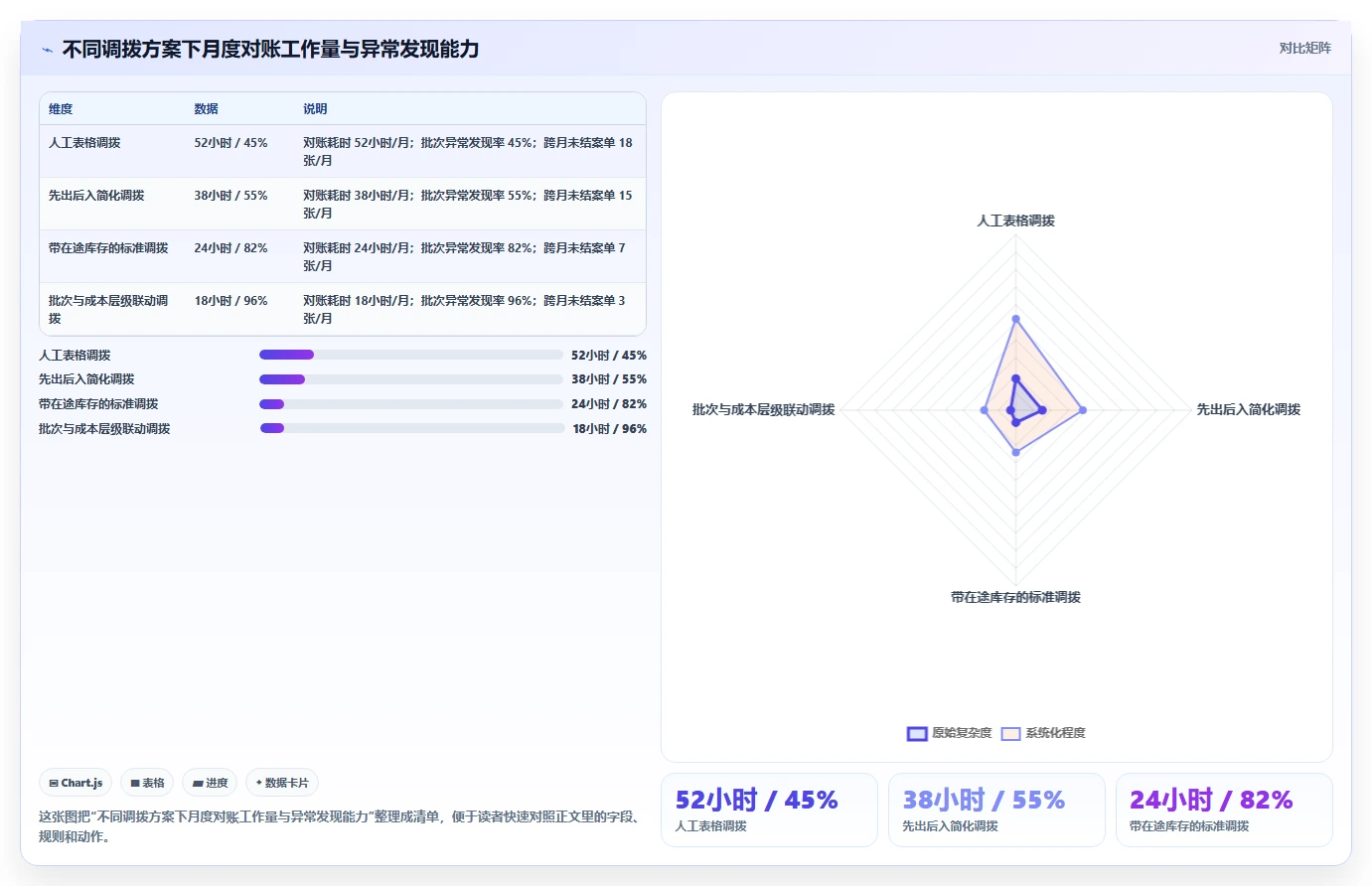Viewport: 1372px width, 886px height.
Task: Click description mentioning 跨月未结案单 18 张/月
Action: tap(468, 151)
